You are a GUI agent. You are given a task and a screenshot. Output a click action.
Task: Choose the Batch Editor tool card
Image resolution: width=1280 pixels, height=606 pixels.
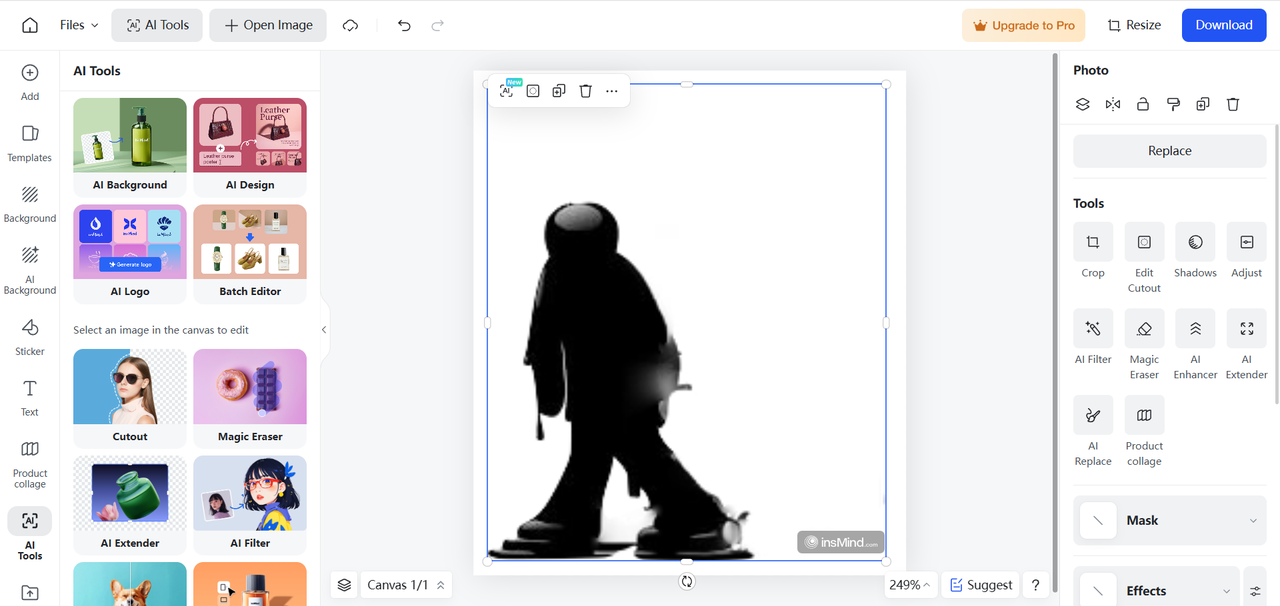(x=250, y=254)
